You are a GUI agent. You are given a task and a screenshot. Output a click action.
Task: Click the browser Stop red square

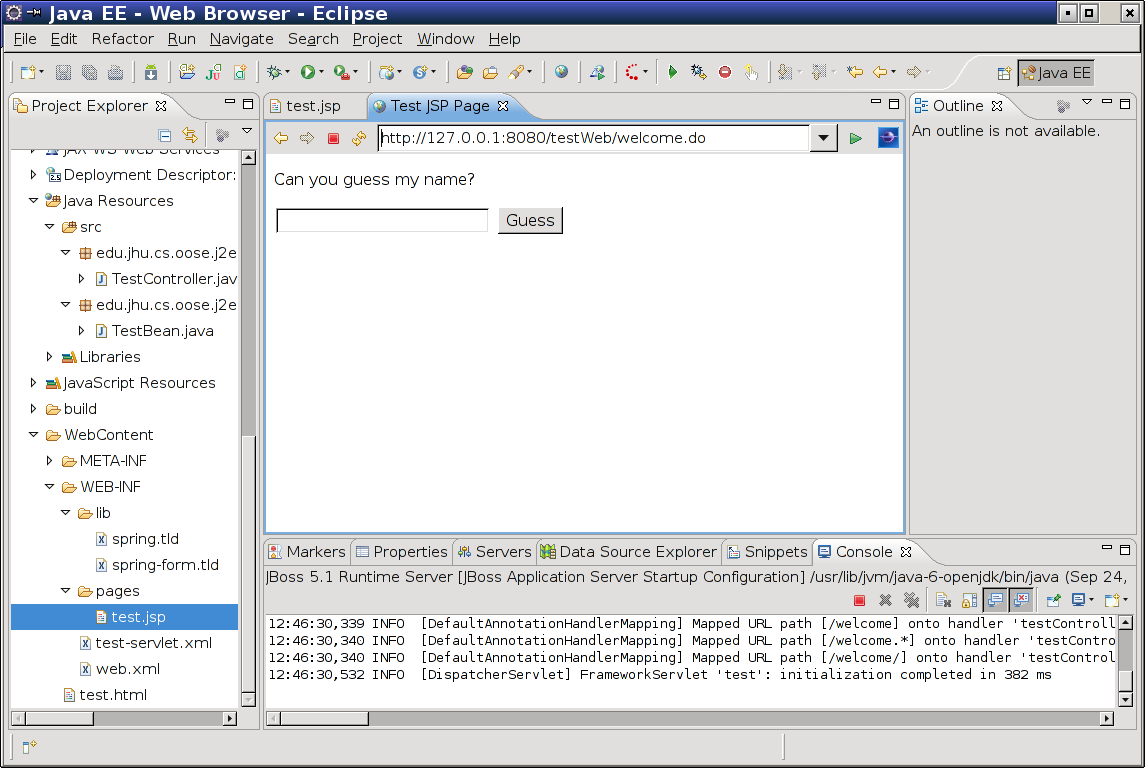click(x=333, y=138)
